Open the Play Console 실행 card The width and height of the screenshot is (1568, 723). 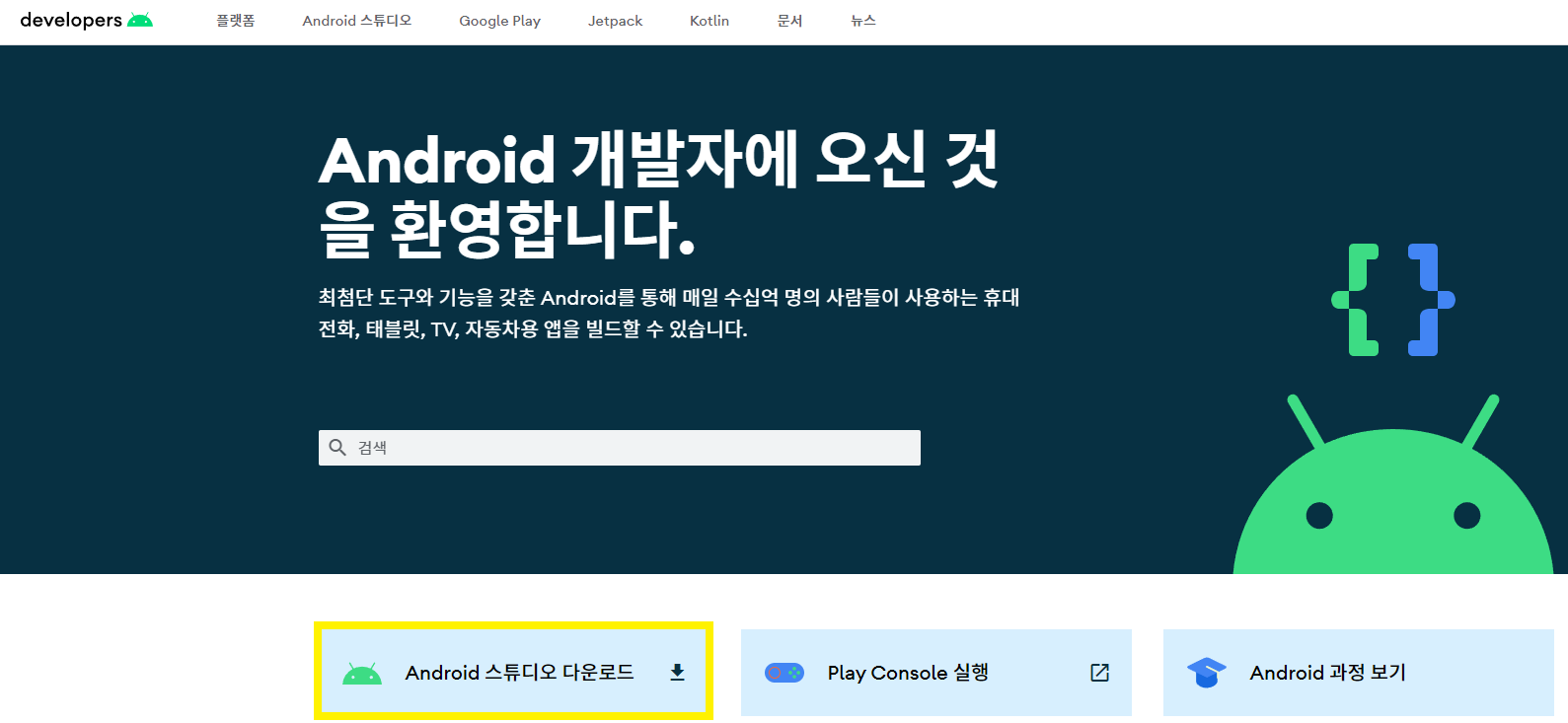tap(936, 673)
